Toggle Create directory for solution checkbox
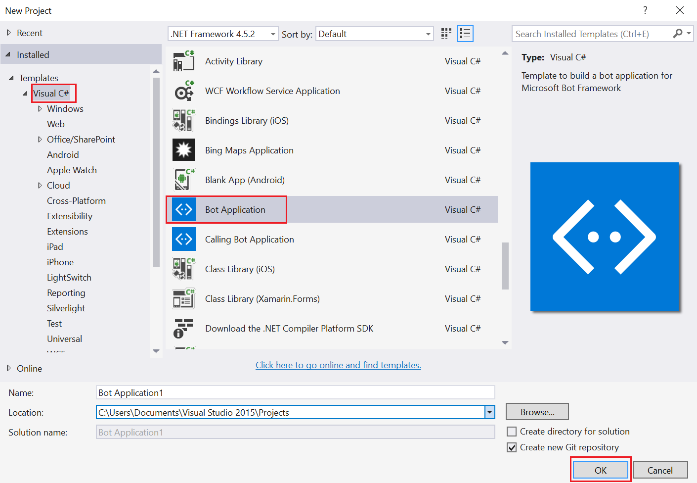Screen dimensions: 697x483 click(512, 431)
